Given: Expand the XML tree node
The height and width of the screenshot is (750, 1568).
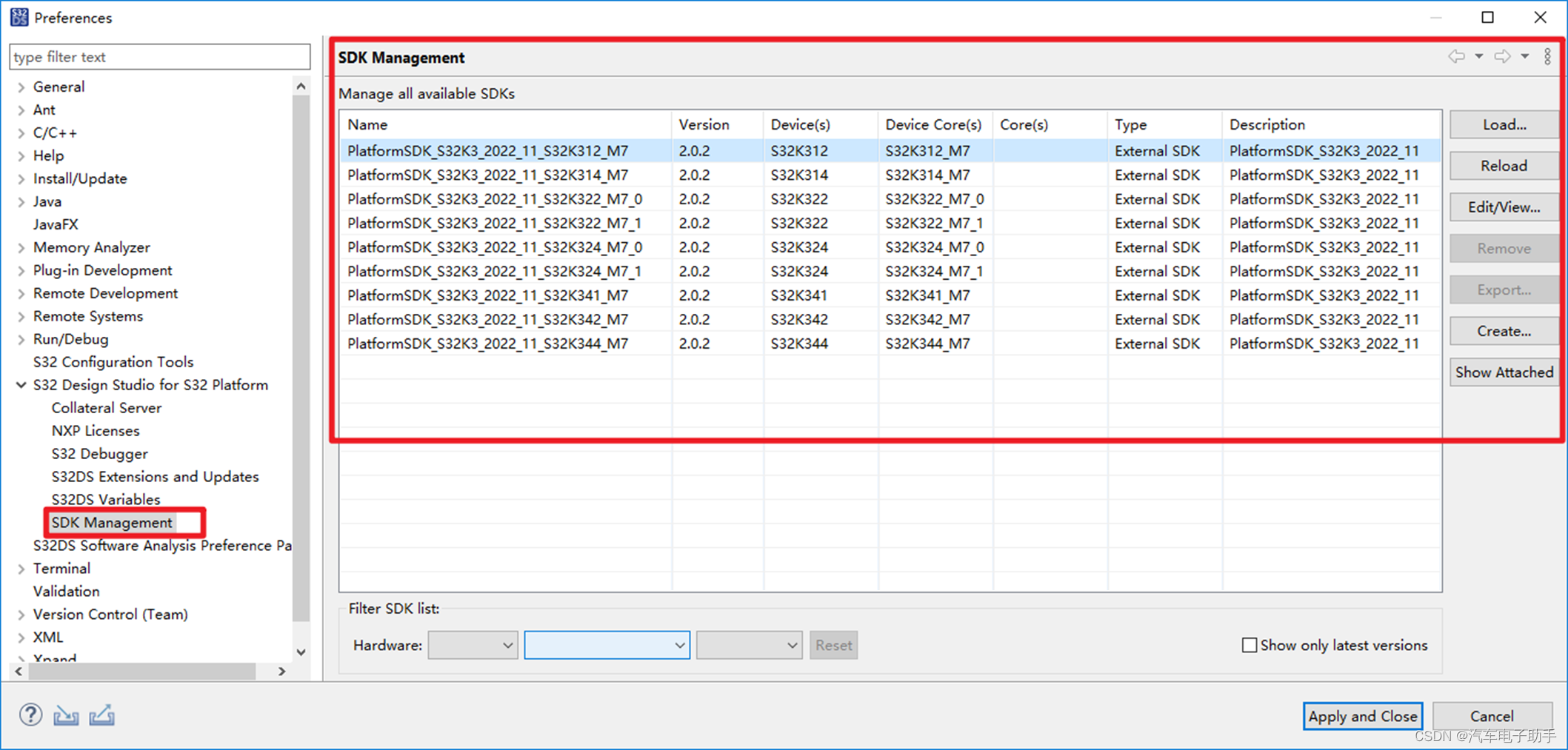Looking at the screenshot, I should pos(21,638).
